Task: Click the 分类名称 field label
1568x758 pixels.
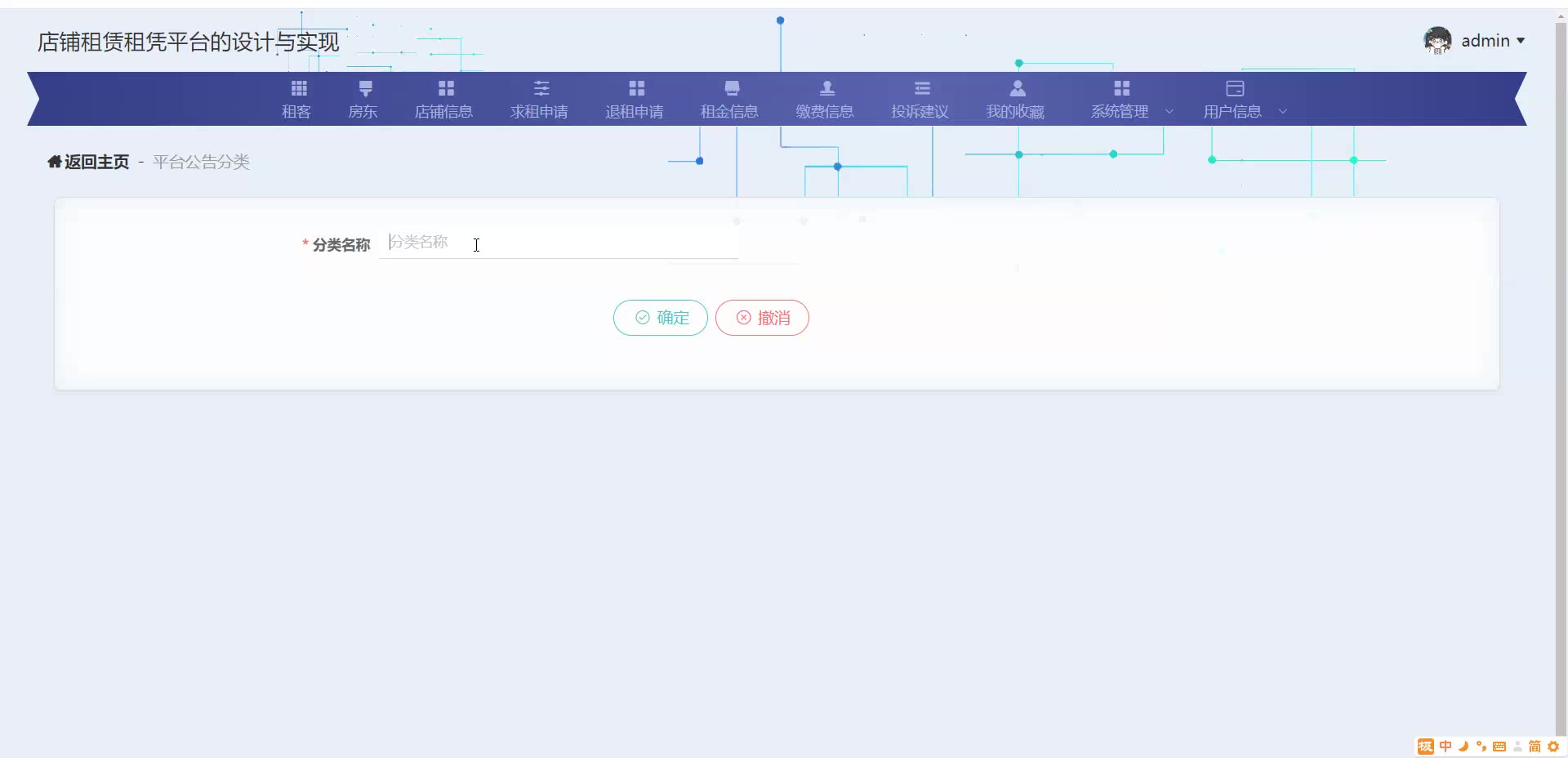Action: [x=341, y=245]
